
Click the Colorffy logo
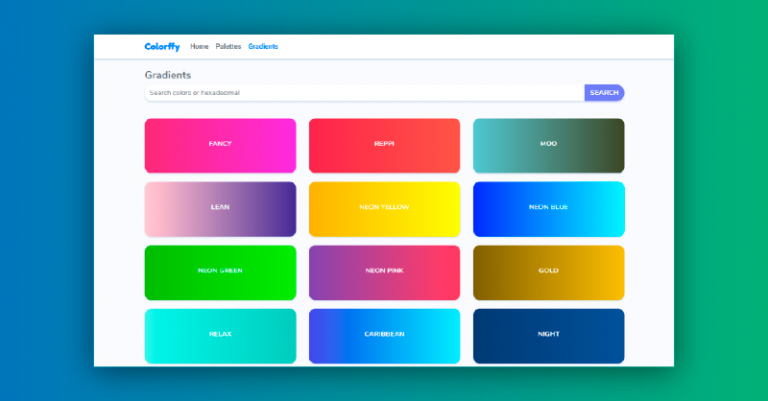pyautogui.click(x=161, y=47)
